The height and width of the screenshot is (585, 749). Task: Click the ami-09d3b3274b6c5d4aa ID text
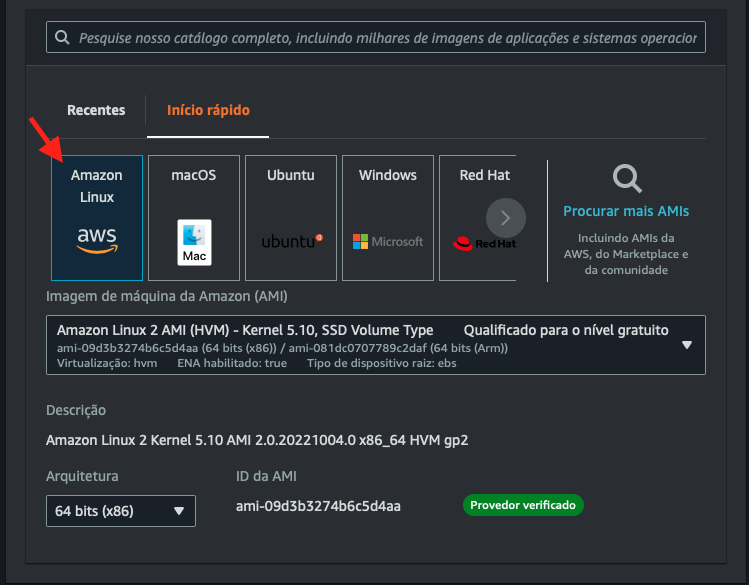(318, 506)
